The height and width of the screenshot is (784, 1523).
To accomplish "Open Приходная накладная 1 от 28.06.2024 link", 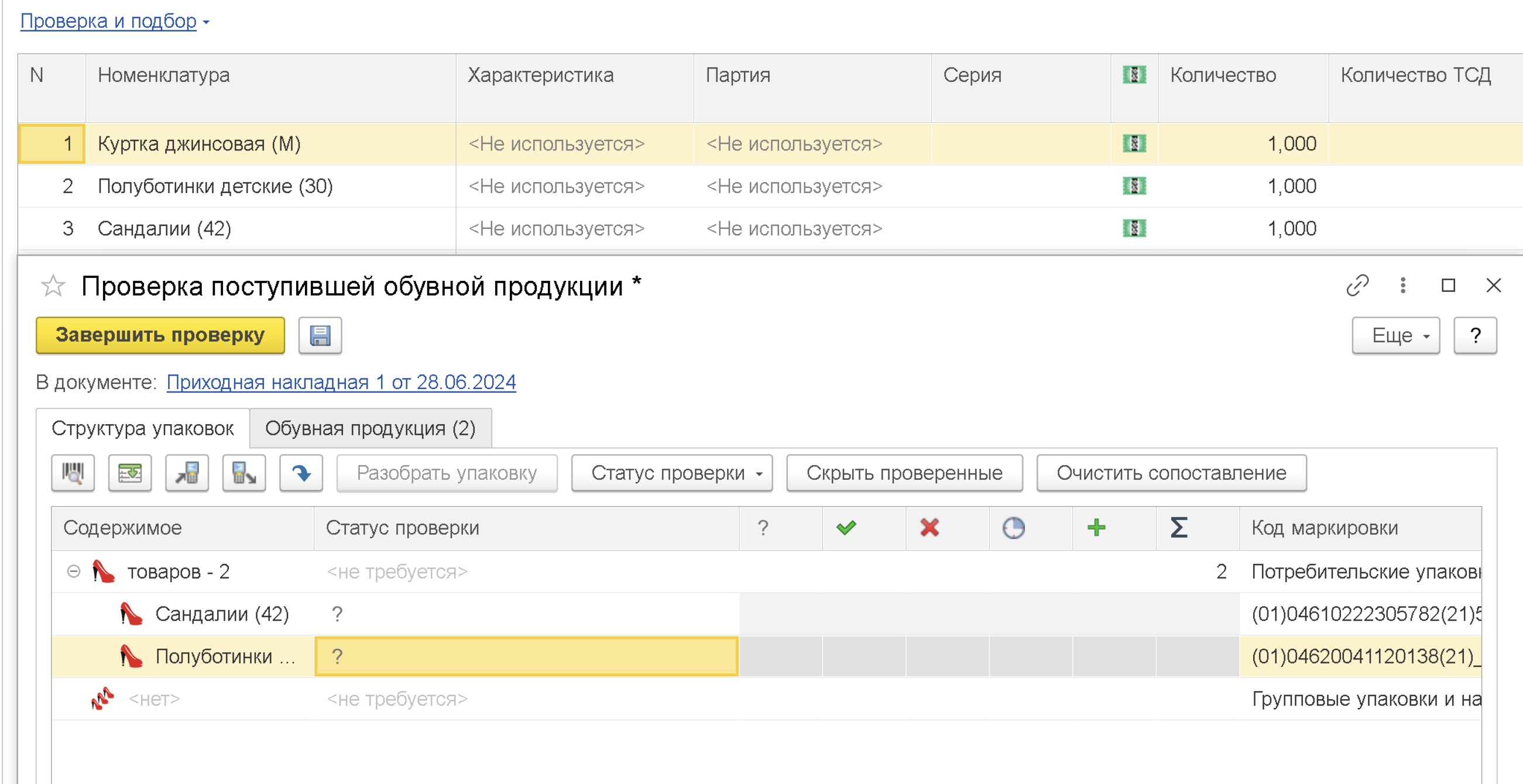I will (x=341, y=383).
